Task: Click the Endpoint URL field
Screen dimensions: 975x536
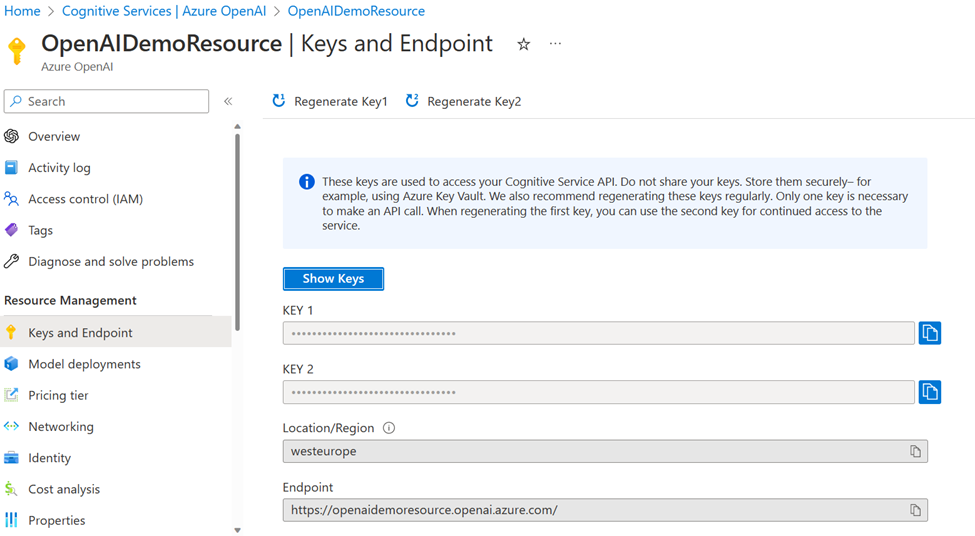Action: point(605,510)
